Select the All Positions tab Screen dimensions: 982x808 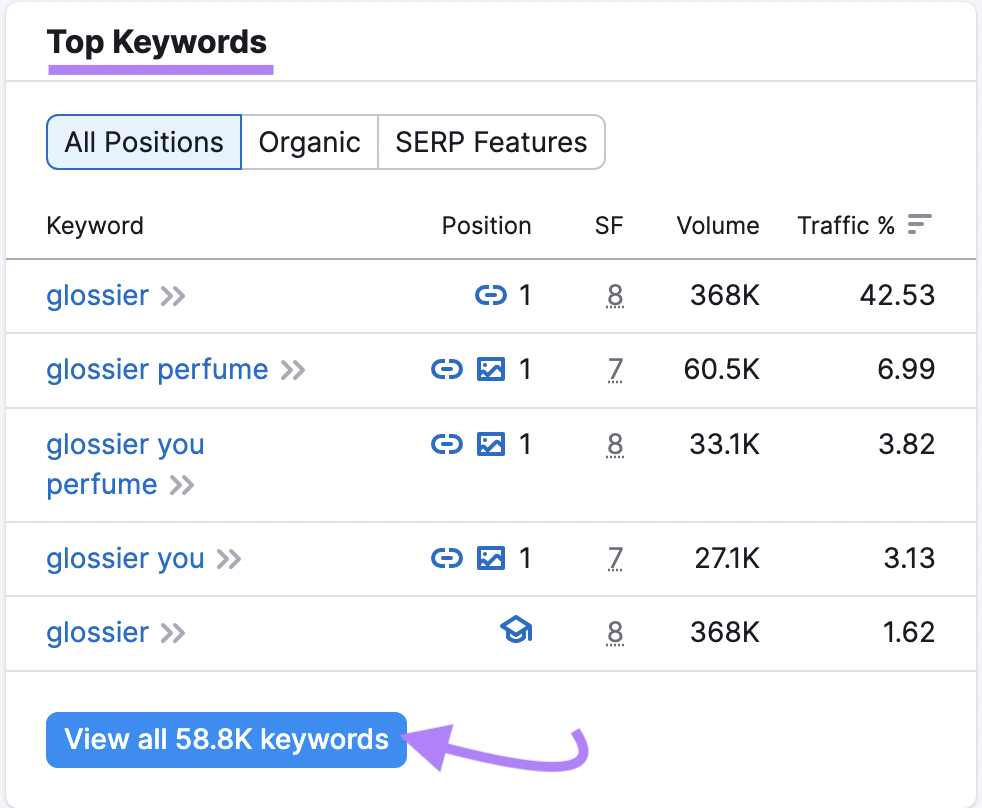tap(143, 142)
